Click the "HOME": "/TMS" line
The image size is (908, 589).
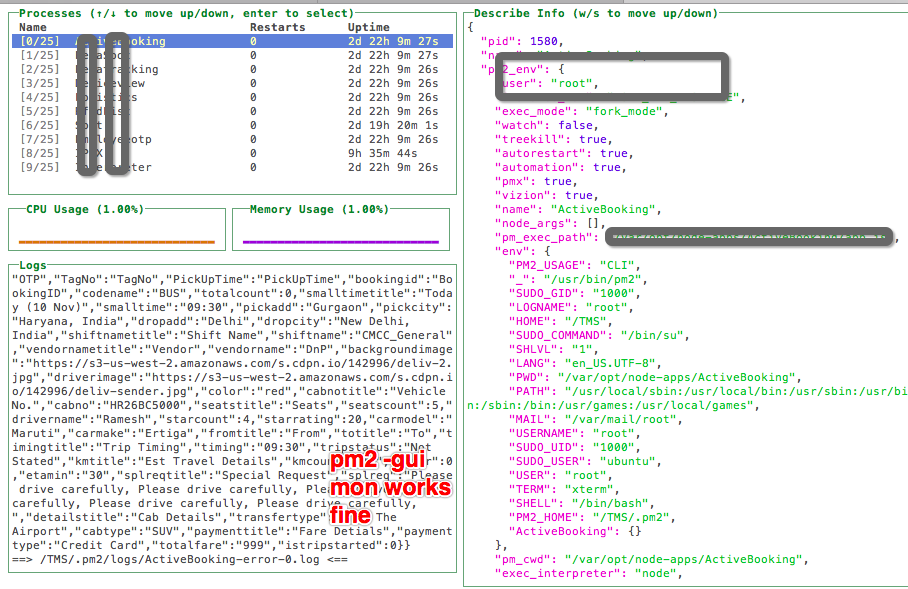(x=560, y=321)
